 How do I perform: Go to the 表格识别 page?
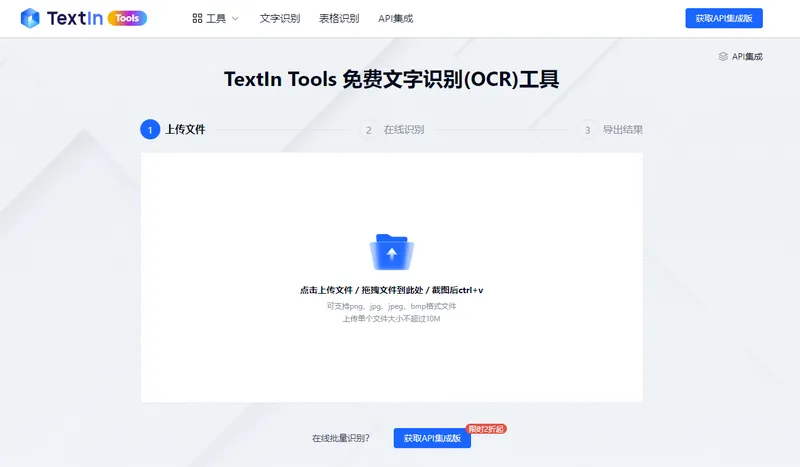tap(339, 18)
